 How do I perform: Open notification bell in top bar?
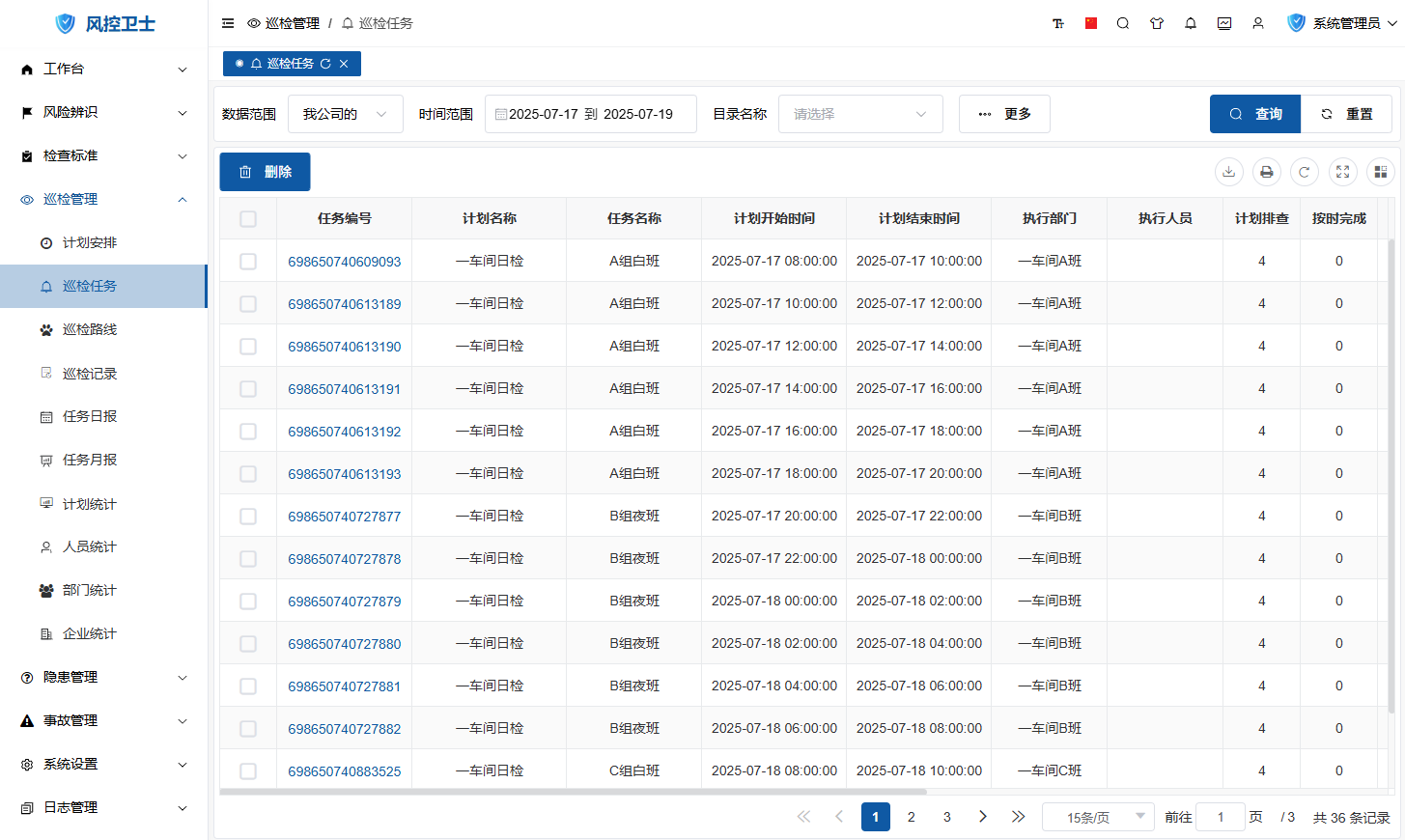pos(1191,23)
